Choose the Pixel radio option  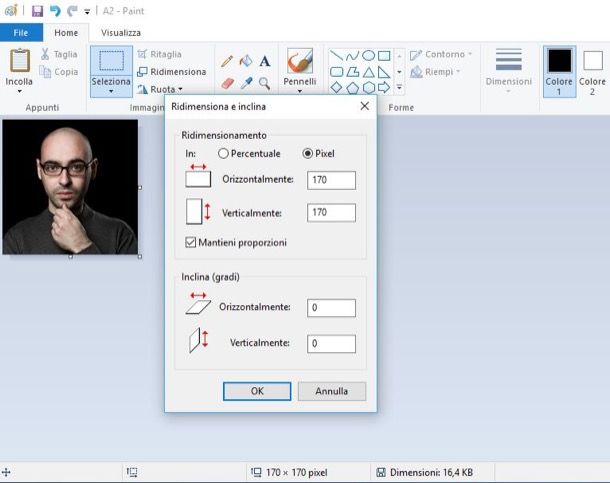click(319, 154)
